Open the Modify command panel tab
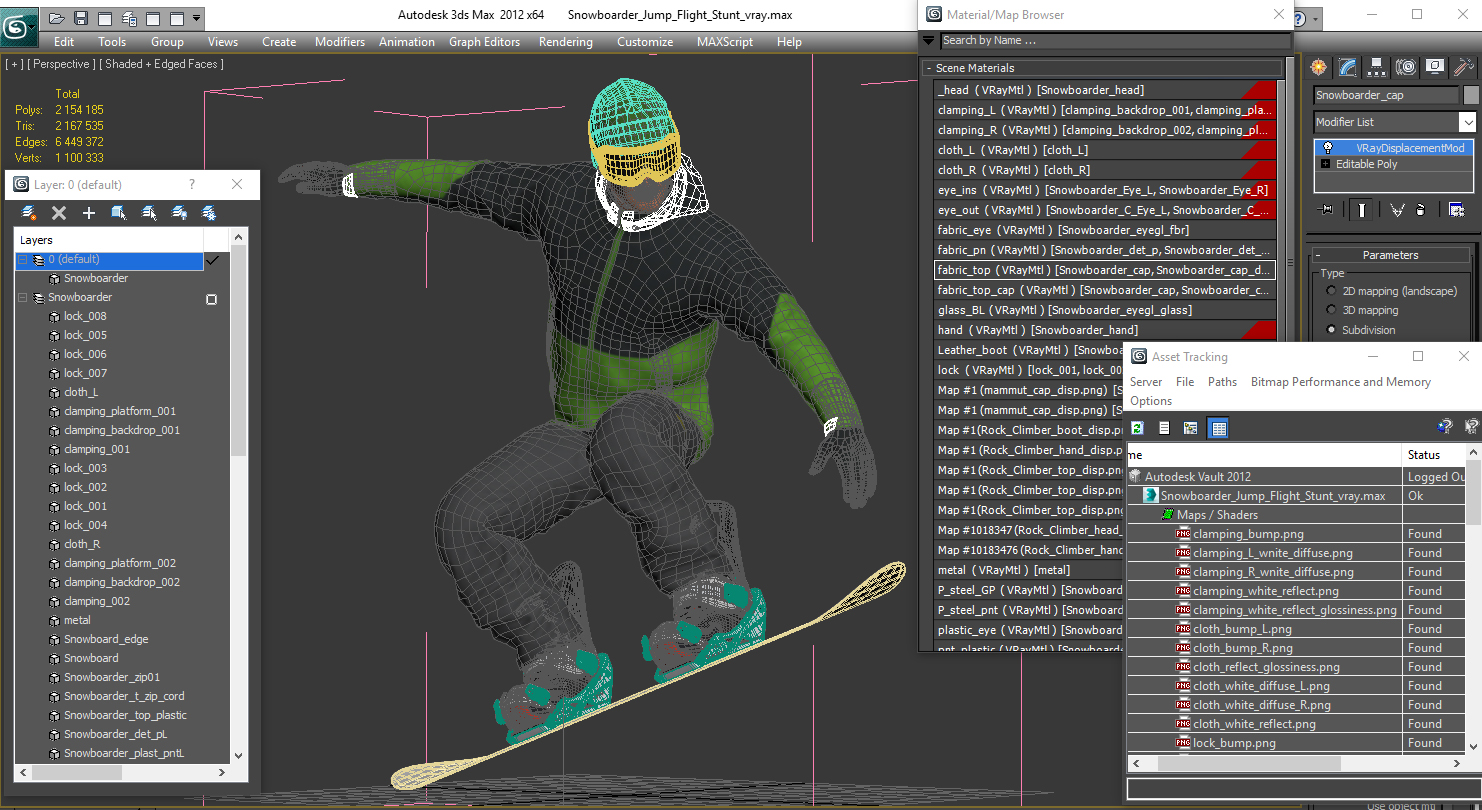The image size is (1482, 810). coord(1348,67)
